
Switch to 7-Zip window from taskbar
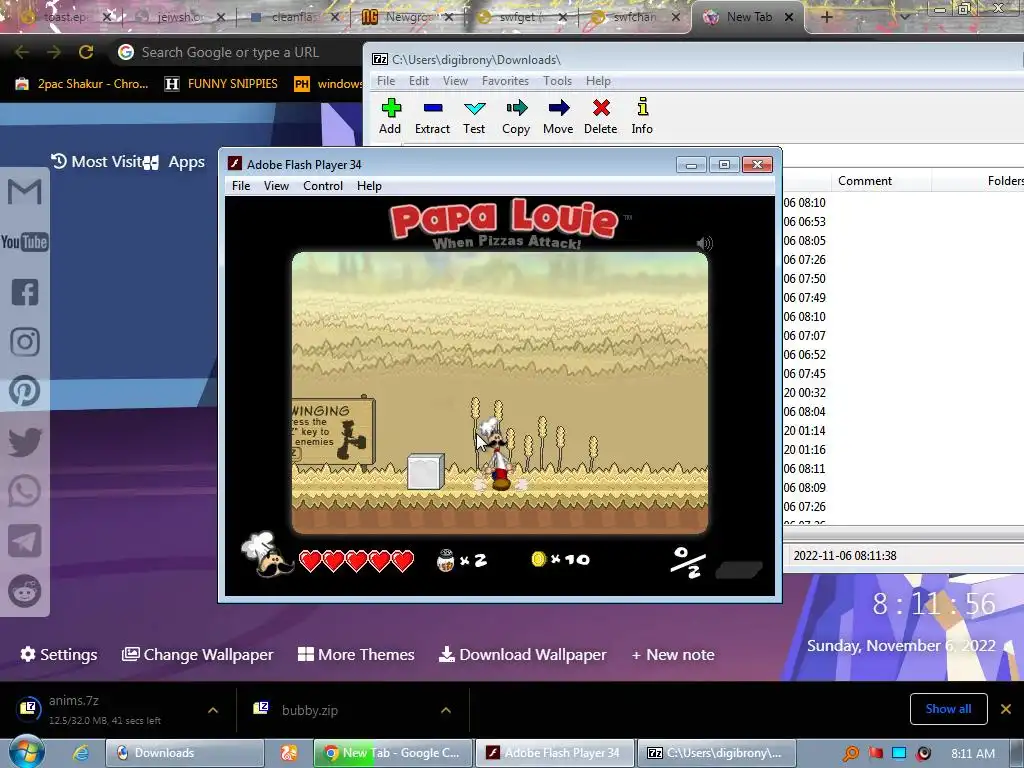point(717,753)
